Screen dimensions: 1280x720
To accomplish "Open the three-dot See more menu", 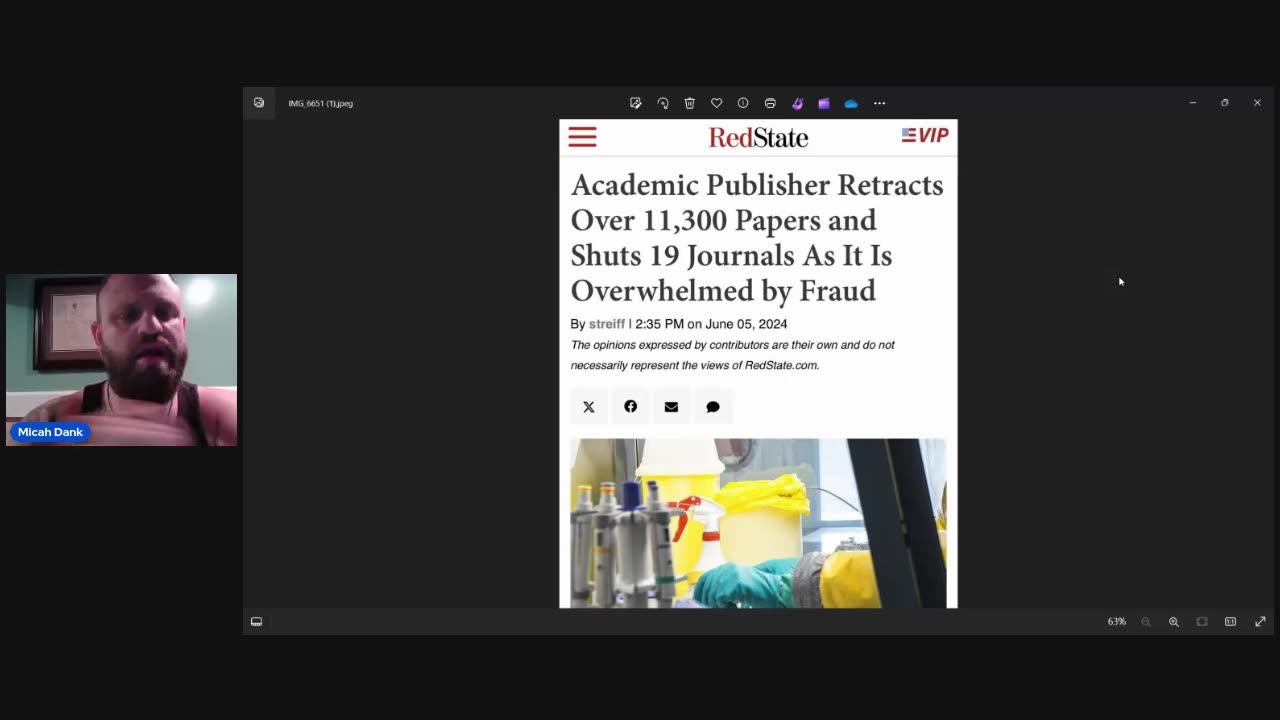I will click(x=880, y=103).
